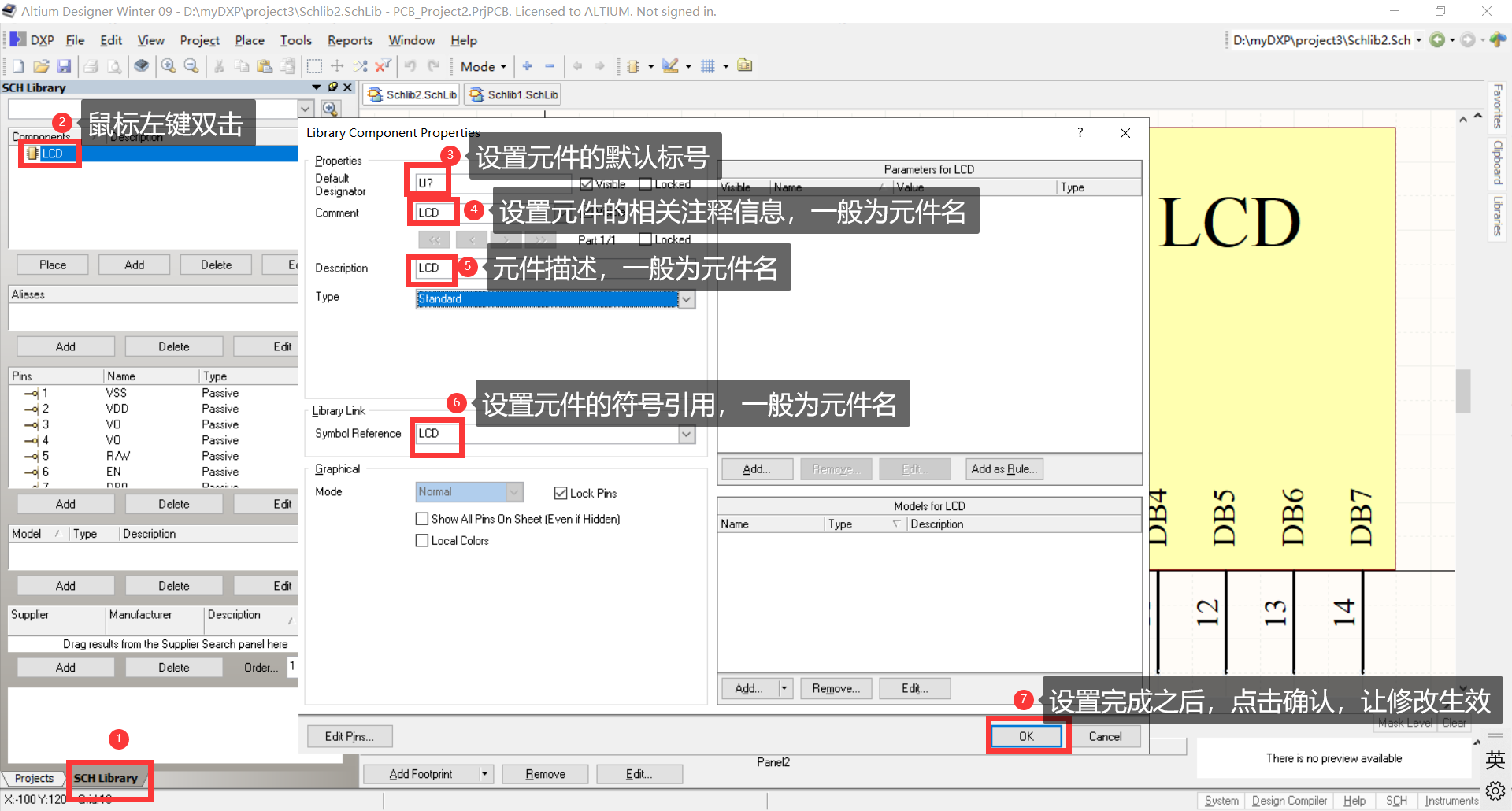The image size is (1512, 811).
Task: Open the drawing utilities tool icon
Action: point(671,66)
